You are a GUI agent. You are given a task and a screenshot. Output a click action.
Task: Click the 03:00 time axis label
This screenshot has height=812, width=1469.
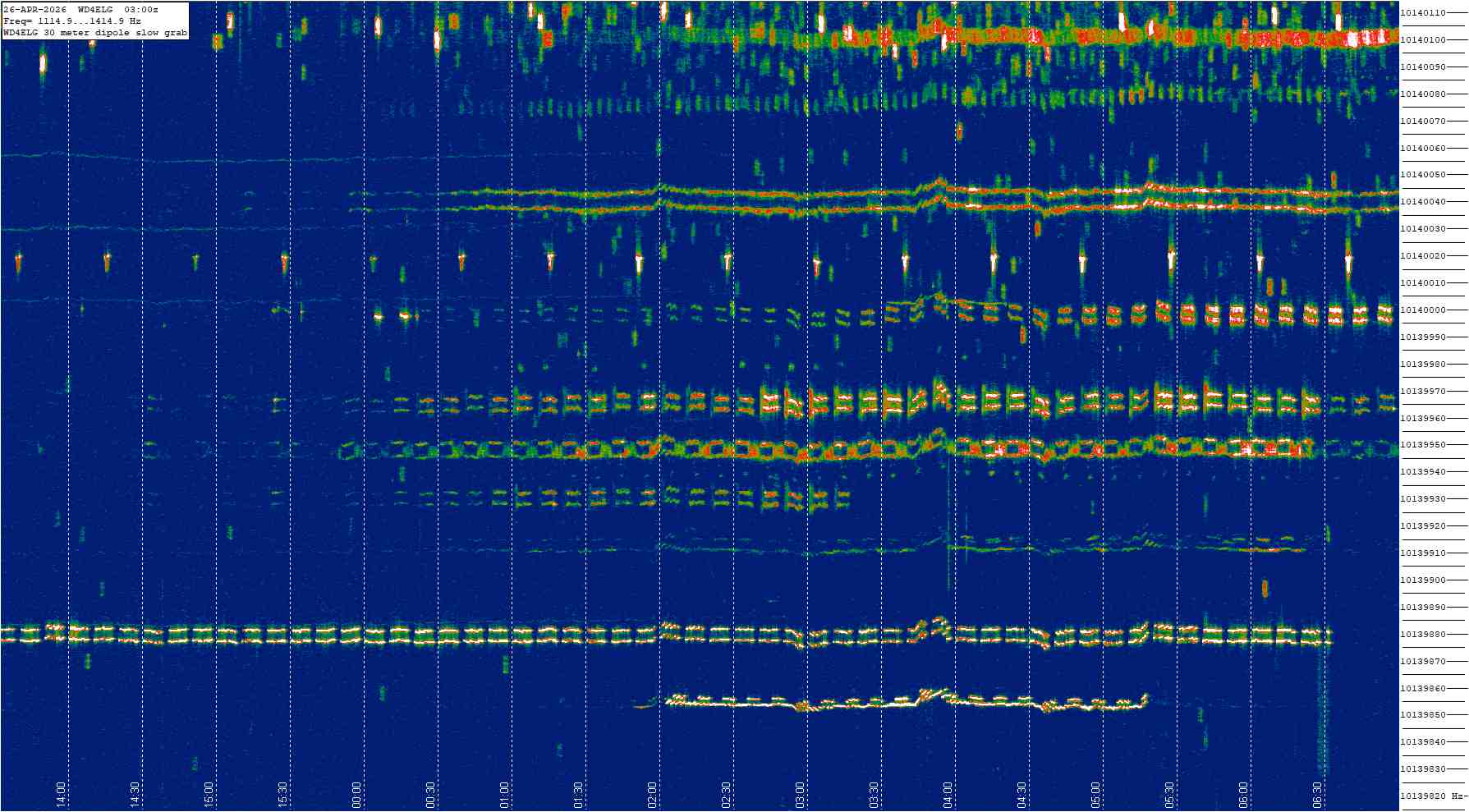[801, 794]
